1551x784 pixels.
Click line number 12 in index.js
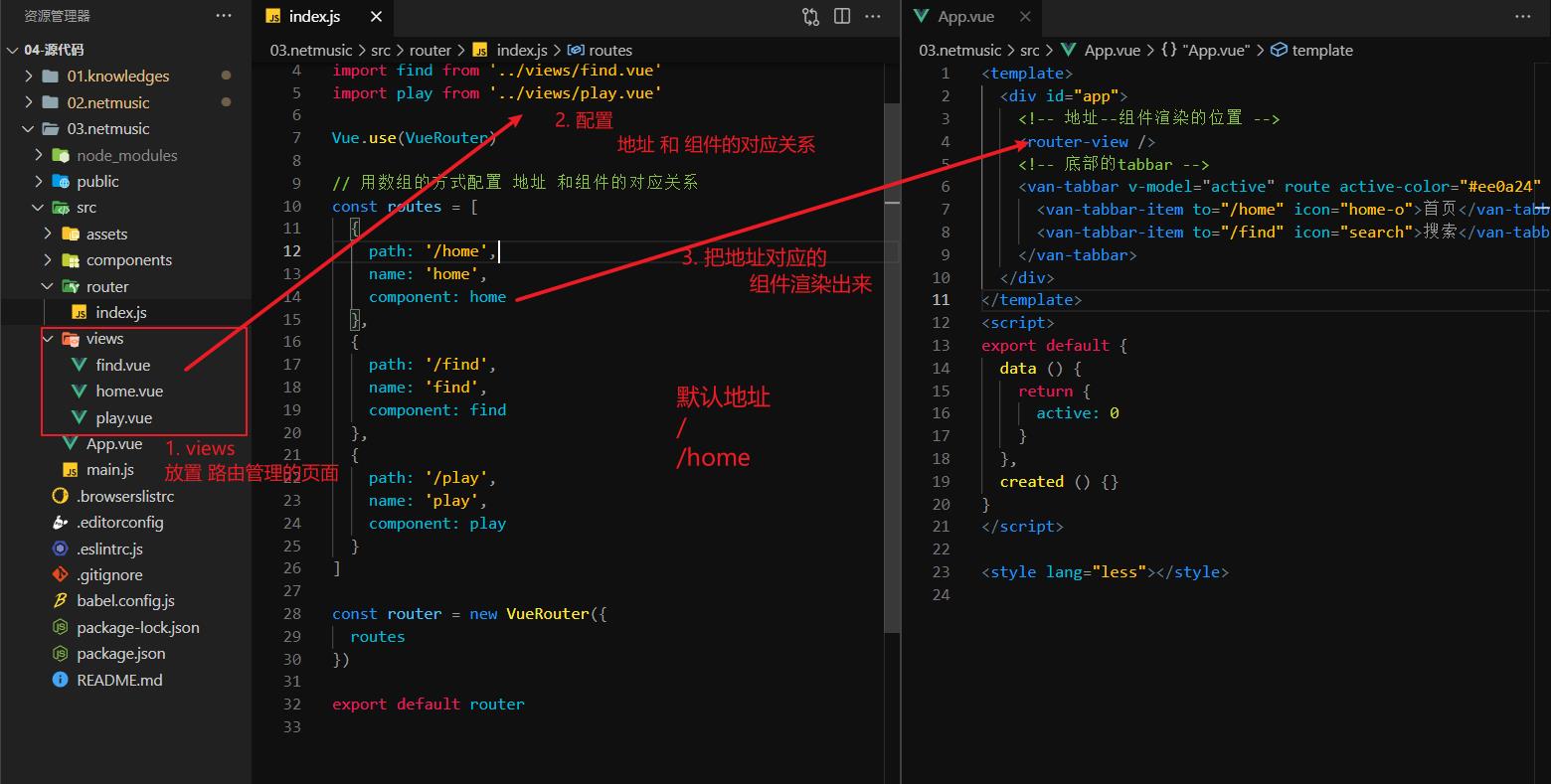[x=291, y=250]
